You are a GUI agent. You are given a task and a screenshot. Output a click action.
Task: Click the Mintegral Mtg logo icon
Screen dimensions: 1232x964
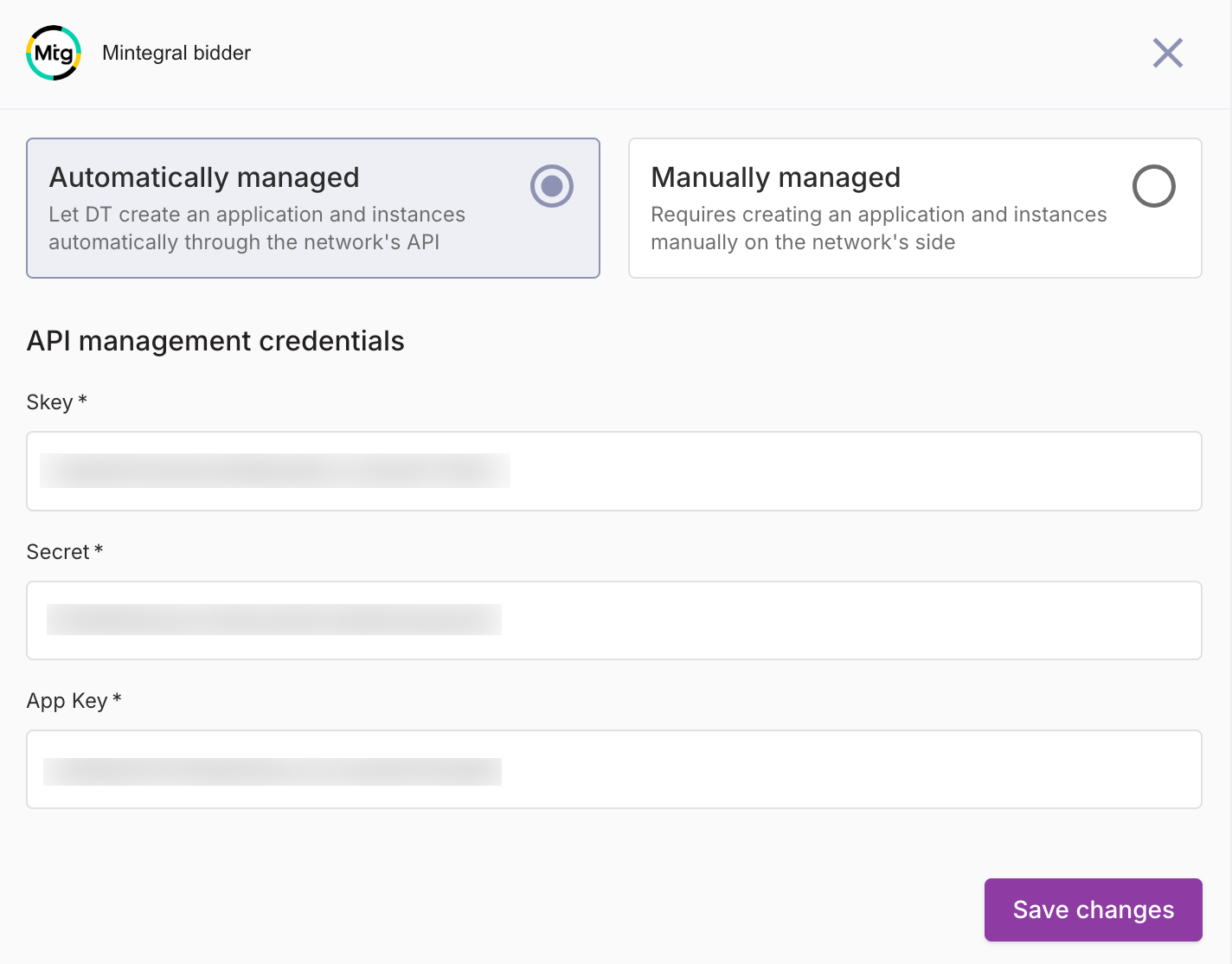pyautogui.click(x=54, y=53)
